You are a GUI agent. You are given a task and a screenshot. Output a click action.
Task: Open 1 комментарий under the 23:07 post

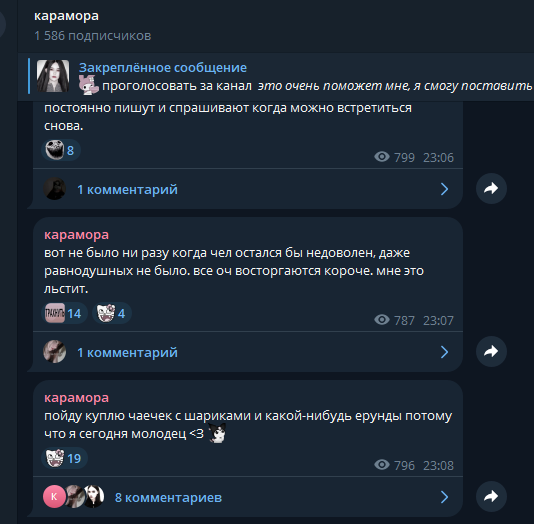click(x=248, y=352)
